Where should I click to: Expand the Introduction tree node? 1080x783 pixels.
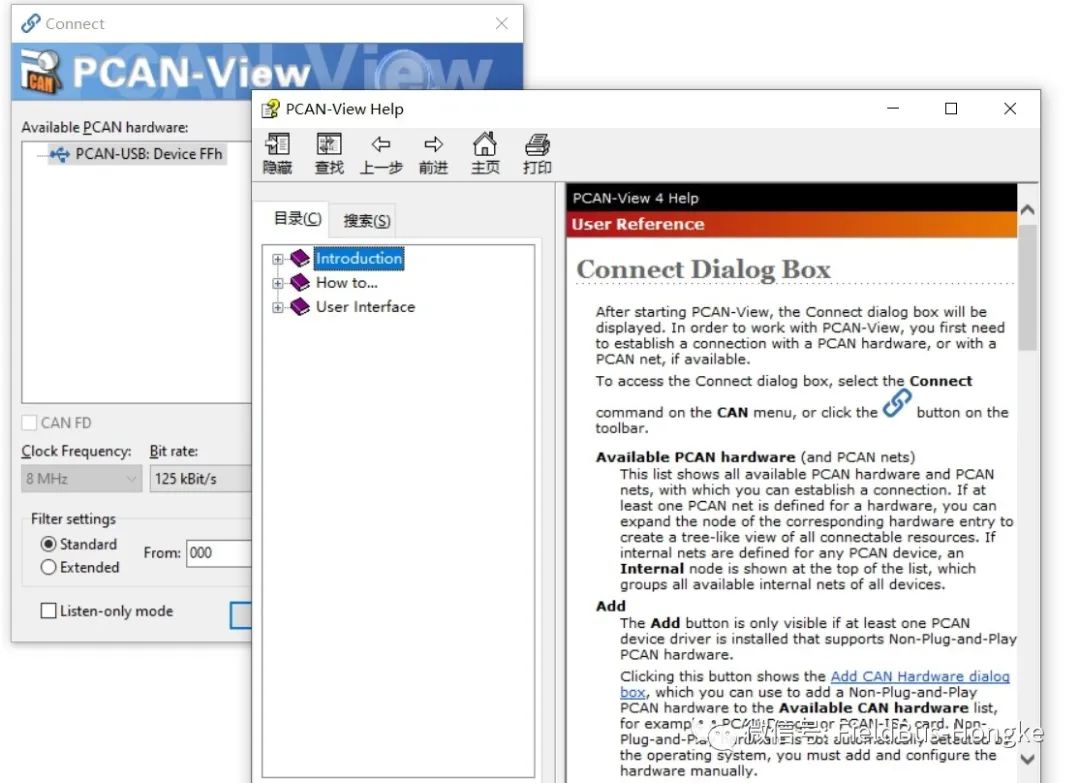278,259
